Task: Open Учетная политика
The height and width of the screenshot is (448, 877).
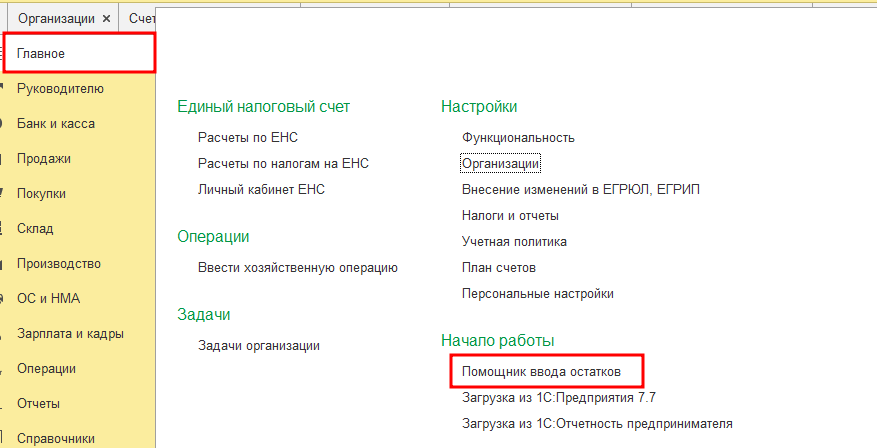Action: (514, 242)
